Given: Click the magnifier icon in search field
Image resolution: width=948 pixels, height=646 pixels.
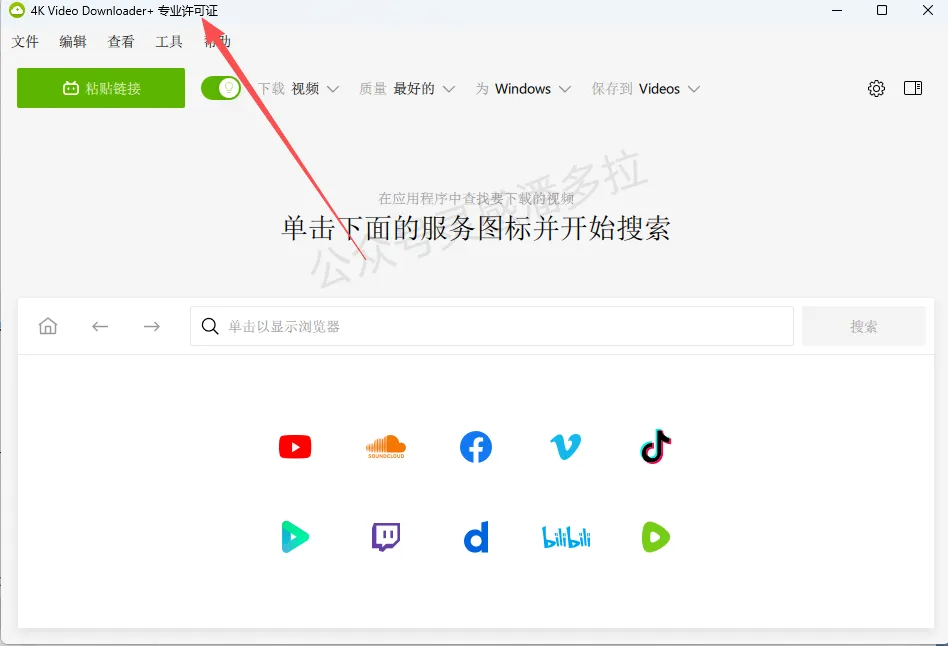Looking at the screenshot, I should [x=210, y=327].
